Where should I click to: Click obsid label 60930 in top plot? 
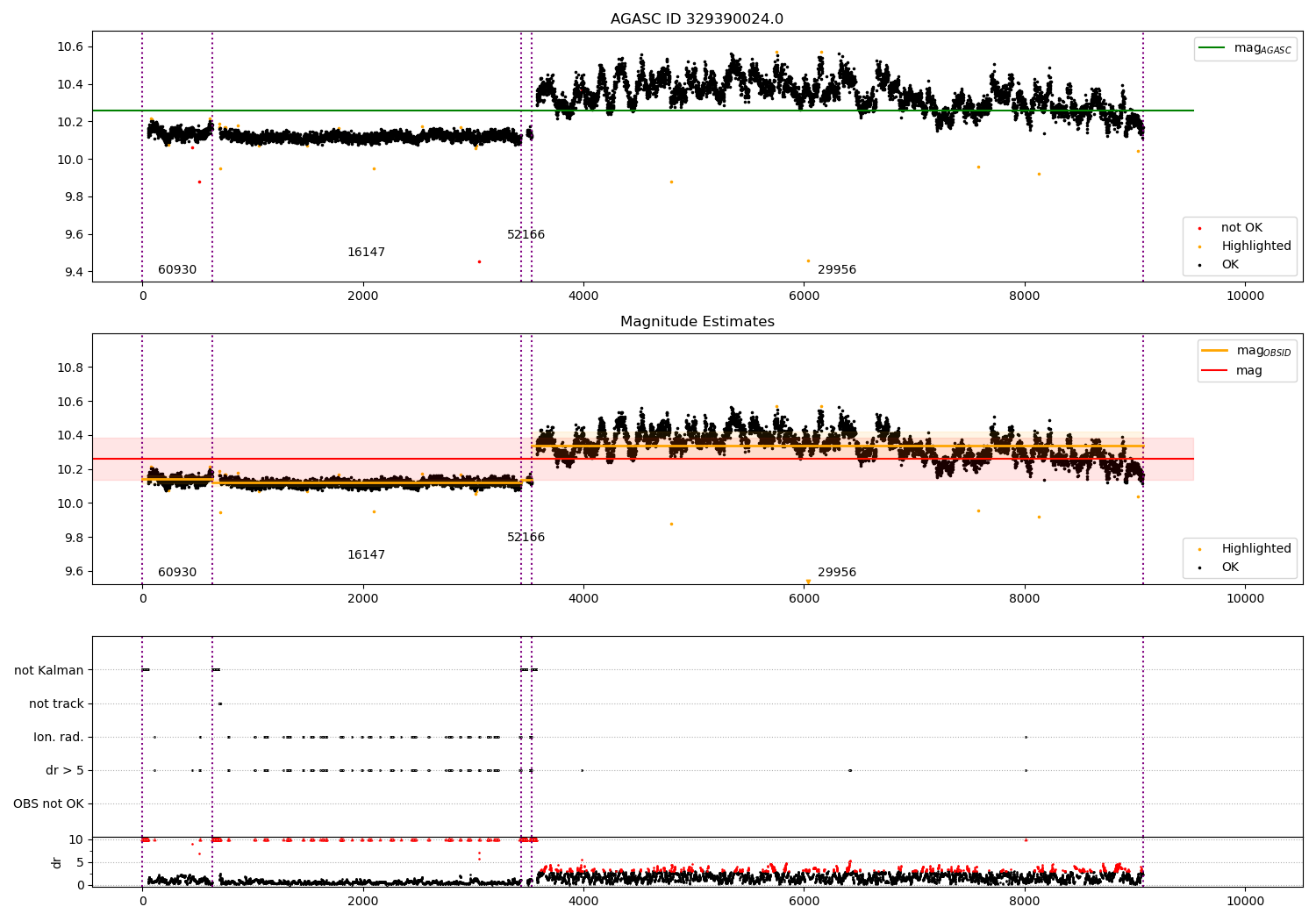(x=177, y=270)
